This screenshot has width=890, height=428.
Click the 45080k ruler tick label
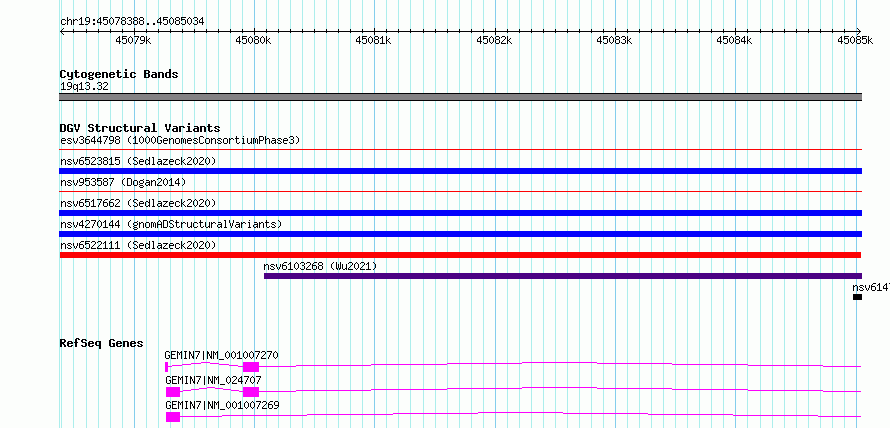tap(254, 40)
